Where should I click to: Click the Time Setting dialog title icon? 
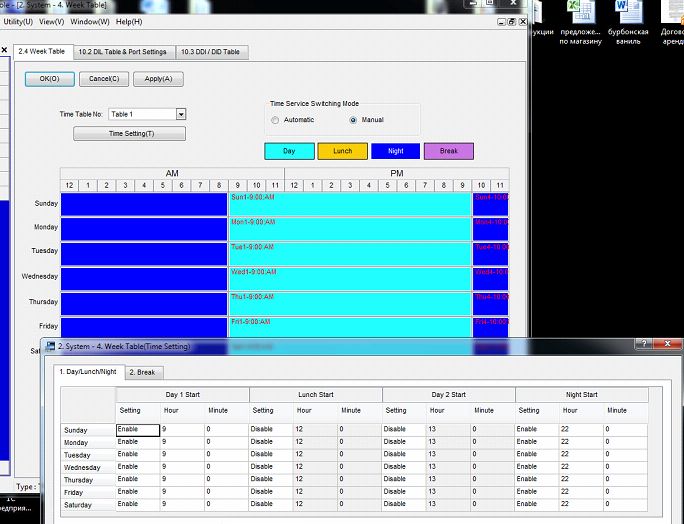(51, 346)
